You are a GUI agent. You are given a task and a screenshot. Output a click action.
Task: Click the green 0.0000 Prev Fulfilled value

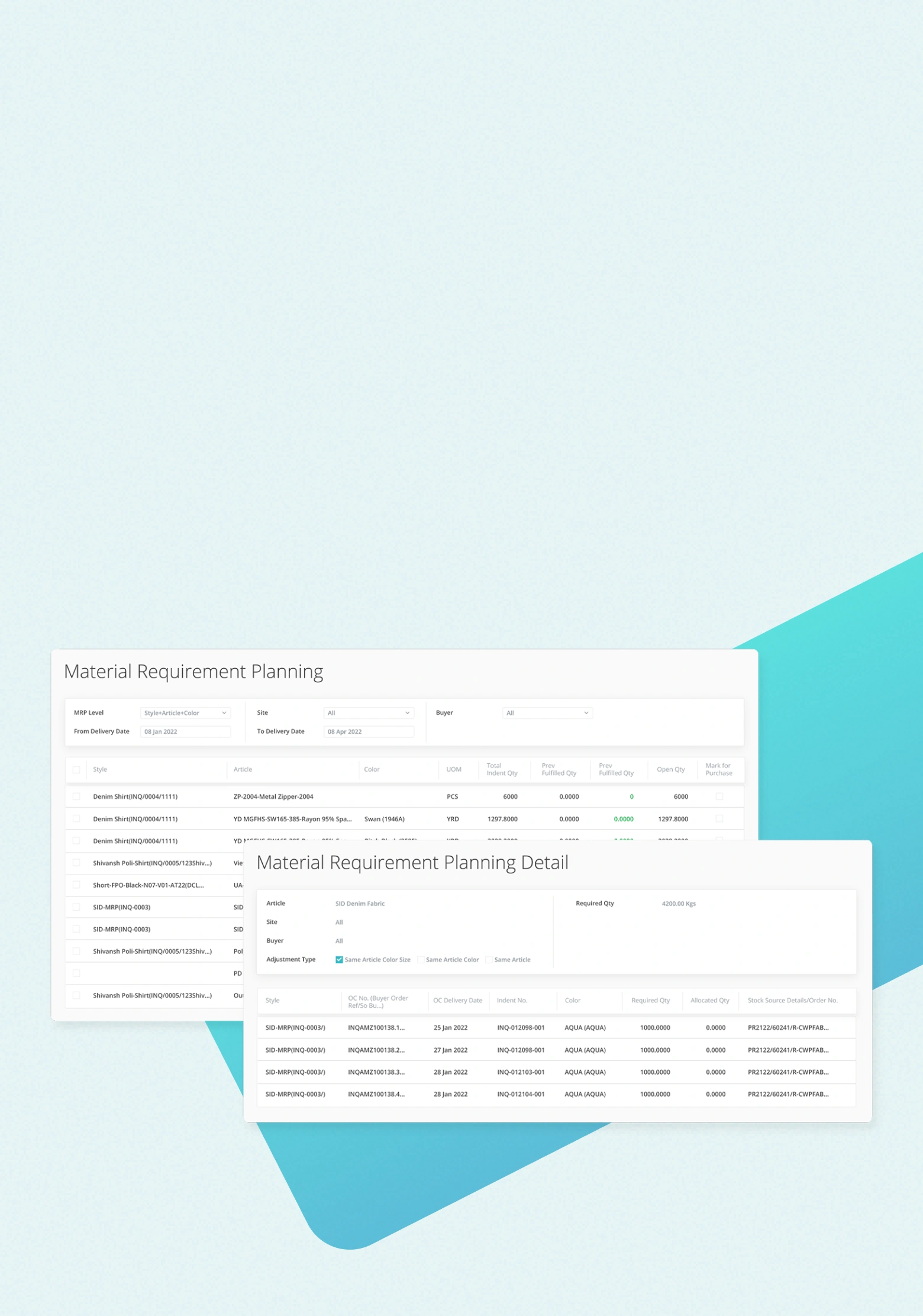[623, 820]
